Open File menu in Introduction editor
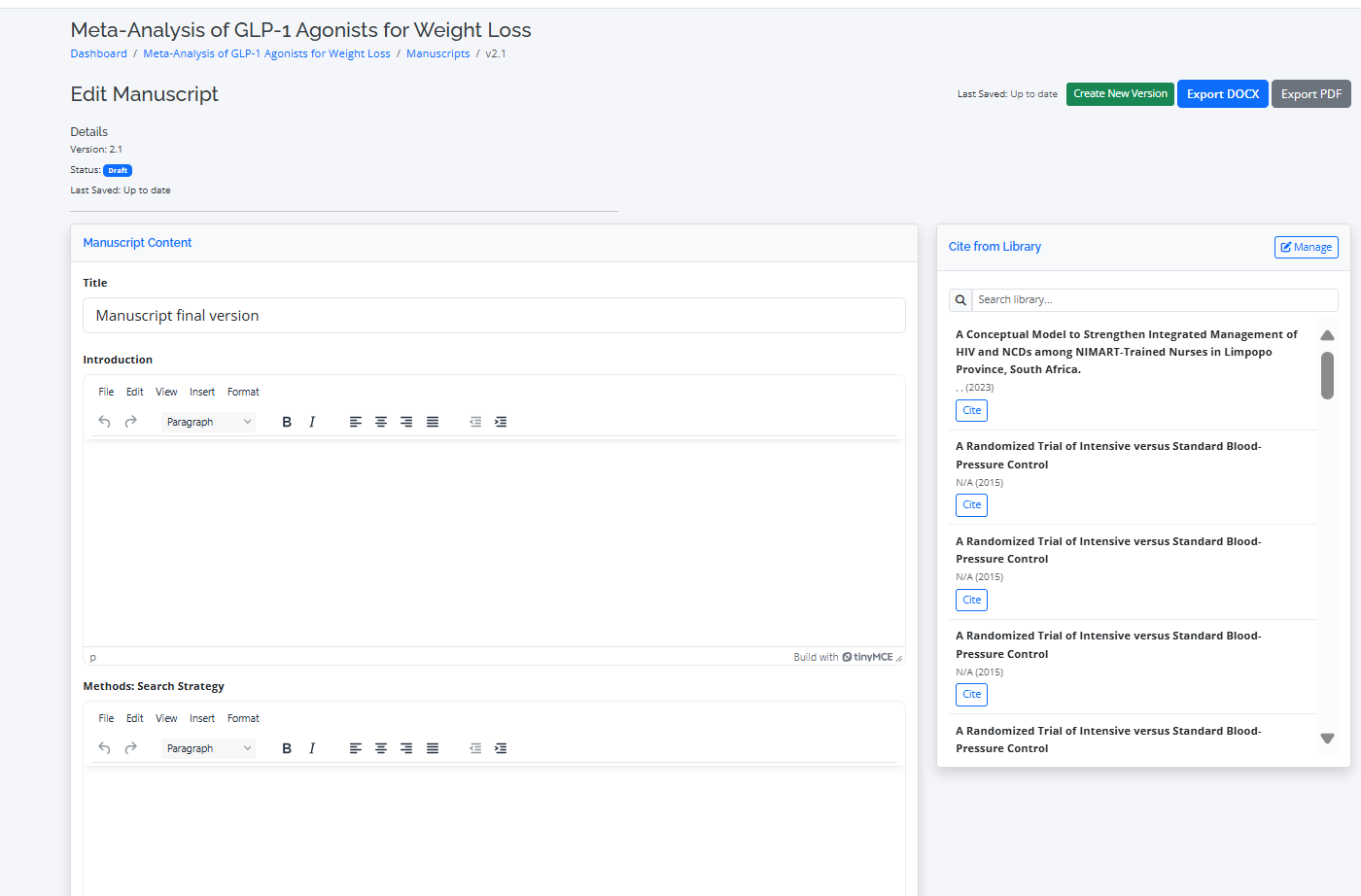Viewport: 1361px width, 896px height. (106, 392)
